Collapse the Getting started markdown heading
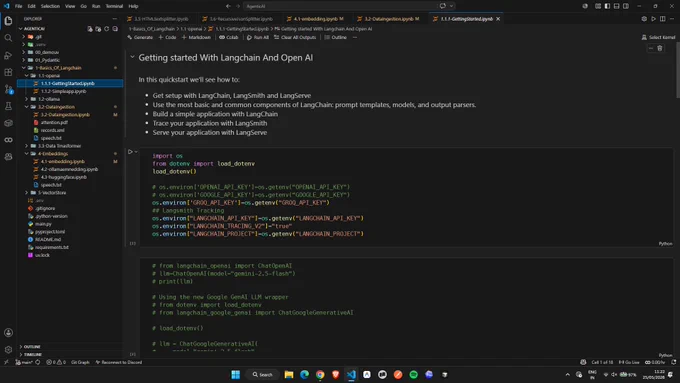The width and height of the screenshot is (680, 383). pos(132,57)
